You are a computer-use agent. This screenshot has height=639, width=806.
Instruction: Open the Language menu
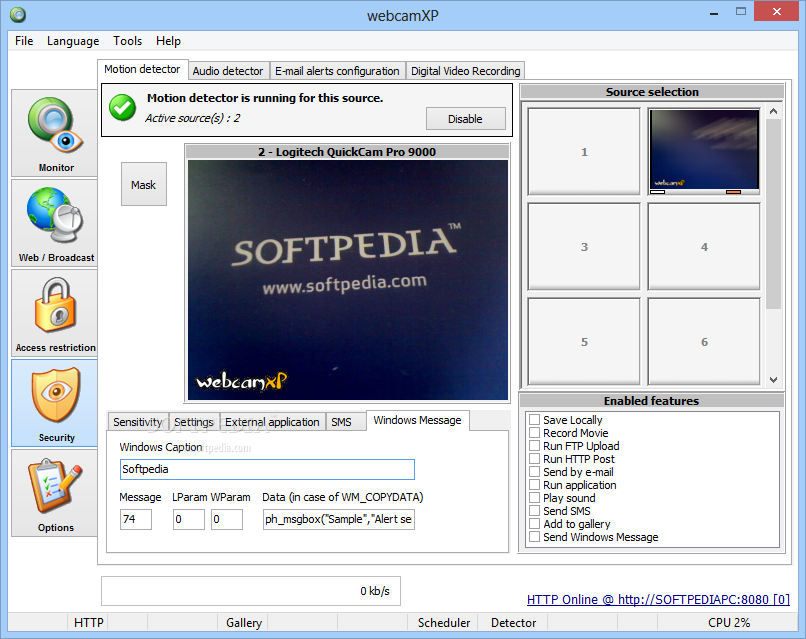point(73,41)
